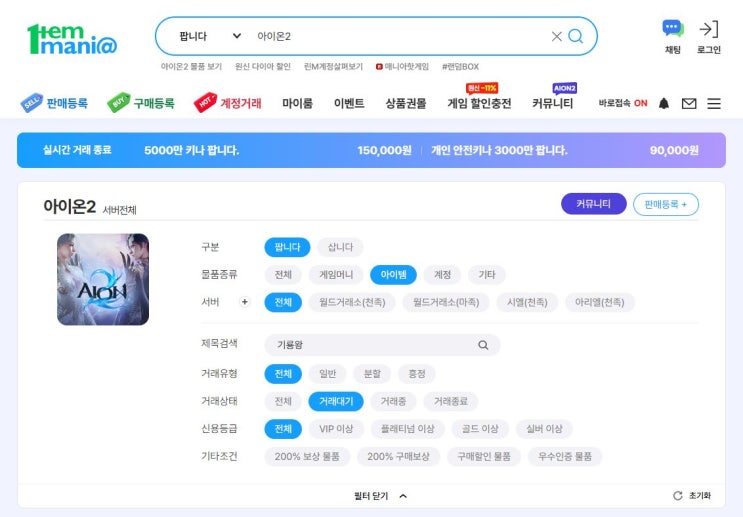
Task: Open the 원신 다이아 할인 link
Action: [263, 67]
